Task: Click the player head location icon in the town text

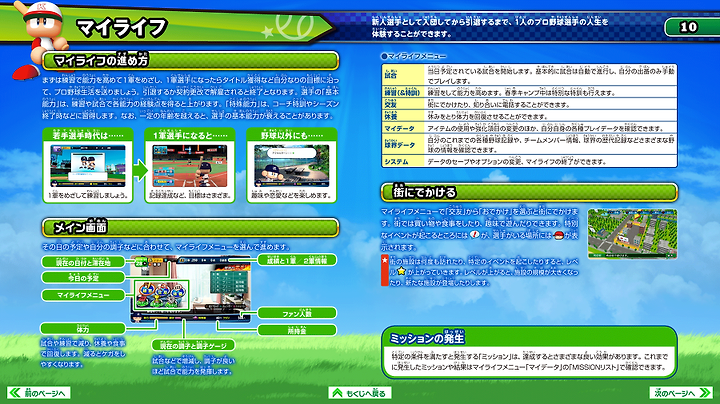Action: (x=559, y=235)
